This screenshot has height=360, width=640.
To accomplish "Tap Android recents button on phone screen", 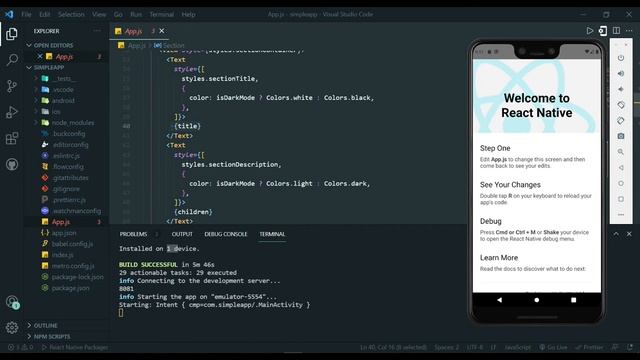I will pos(573,300).
